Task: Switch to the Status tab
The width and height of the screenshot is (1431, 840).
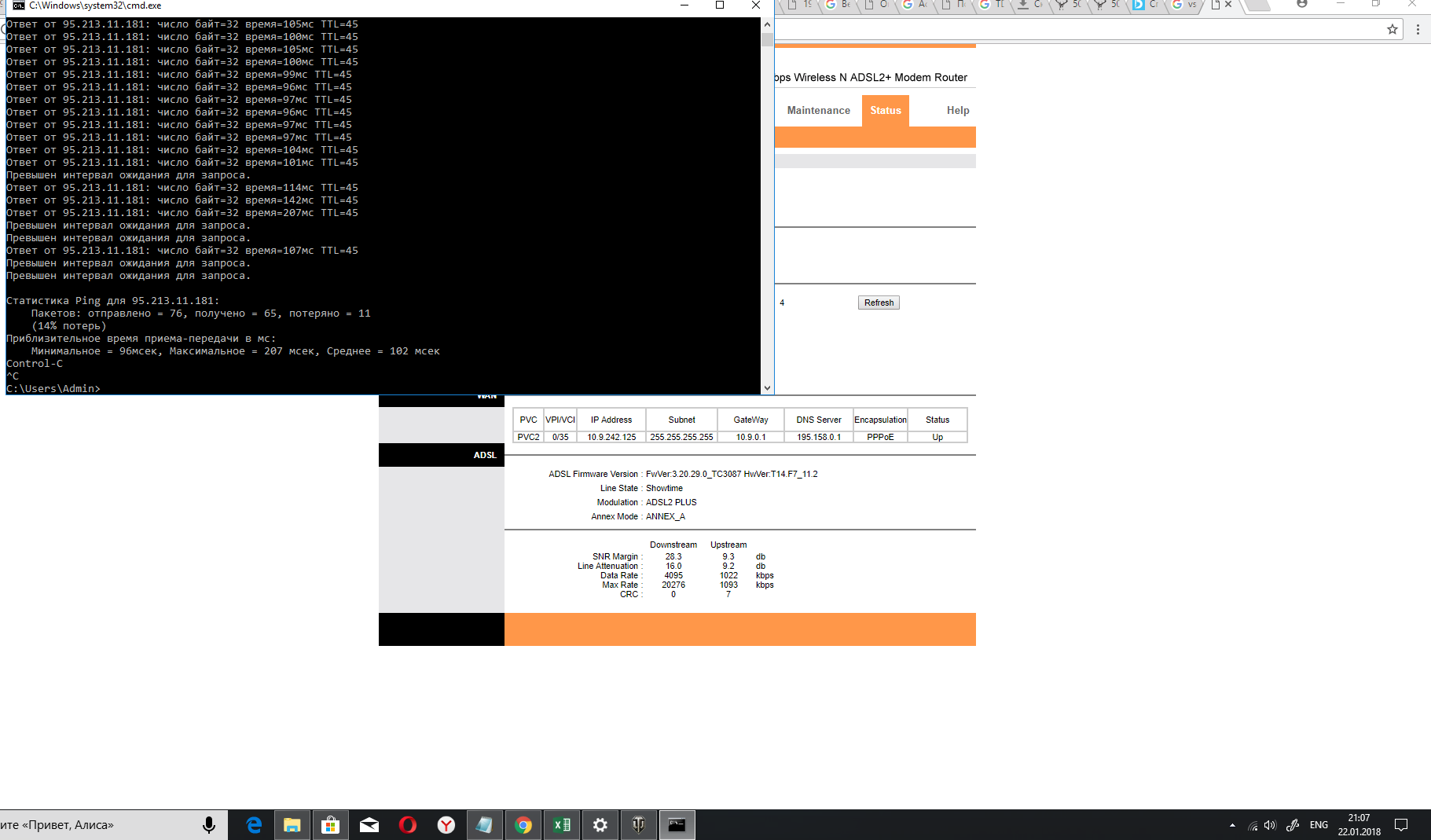Action: pos(886,111)
